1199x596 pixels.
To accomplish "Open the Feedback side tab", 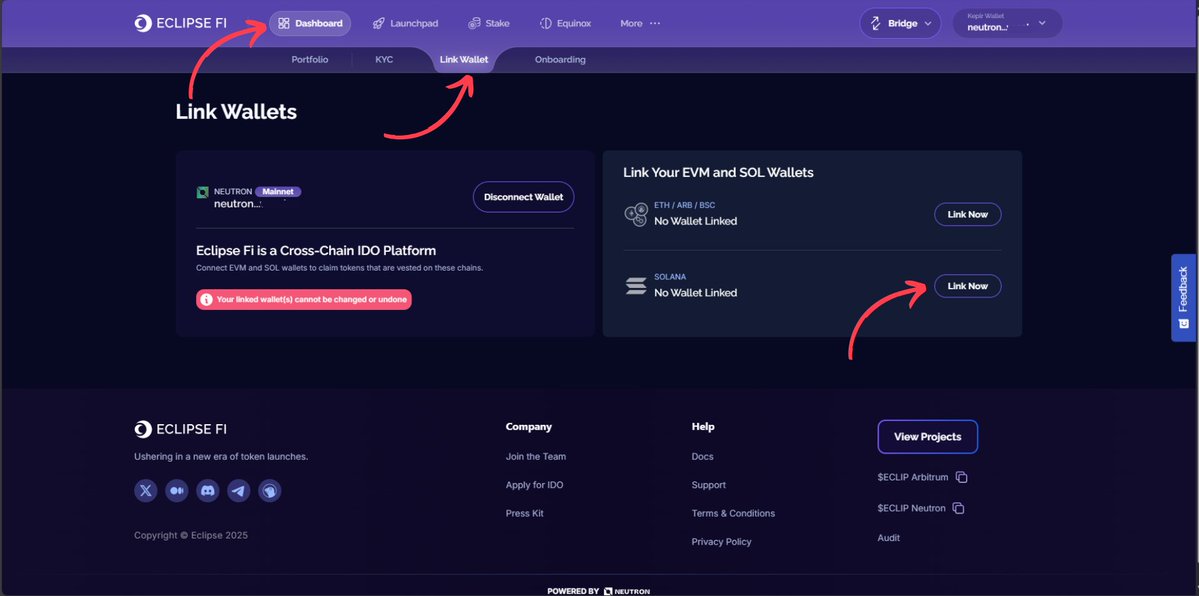I will point(1184,298).
